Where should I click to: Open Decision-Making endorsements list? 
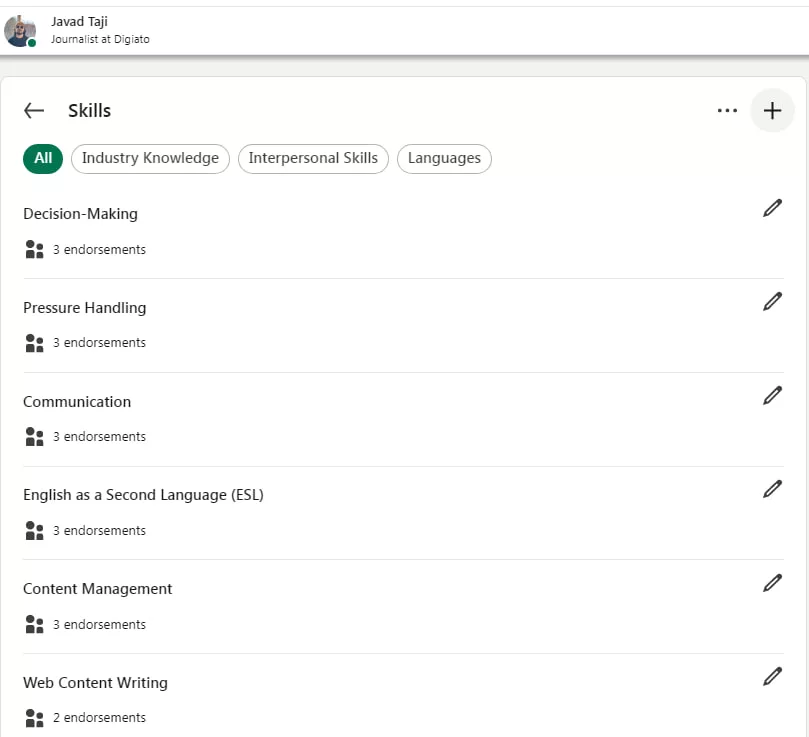click(98, 249)
